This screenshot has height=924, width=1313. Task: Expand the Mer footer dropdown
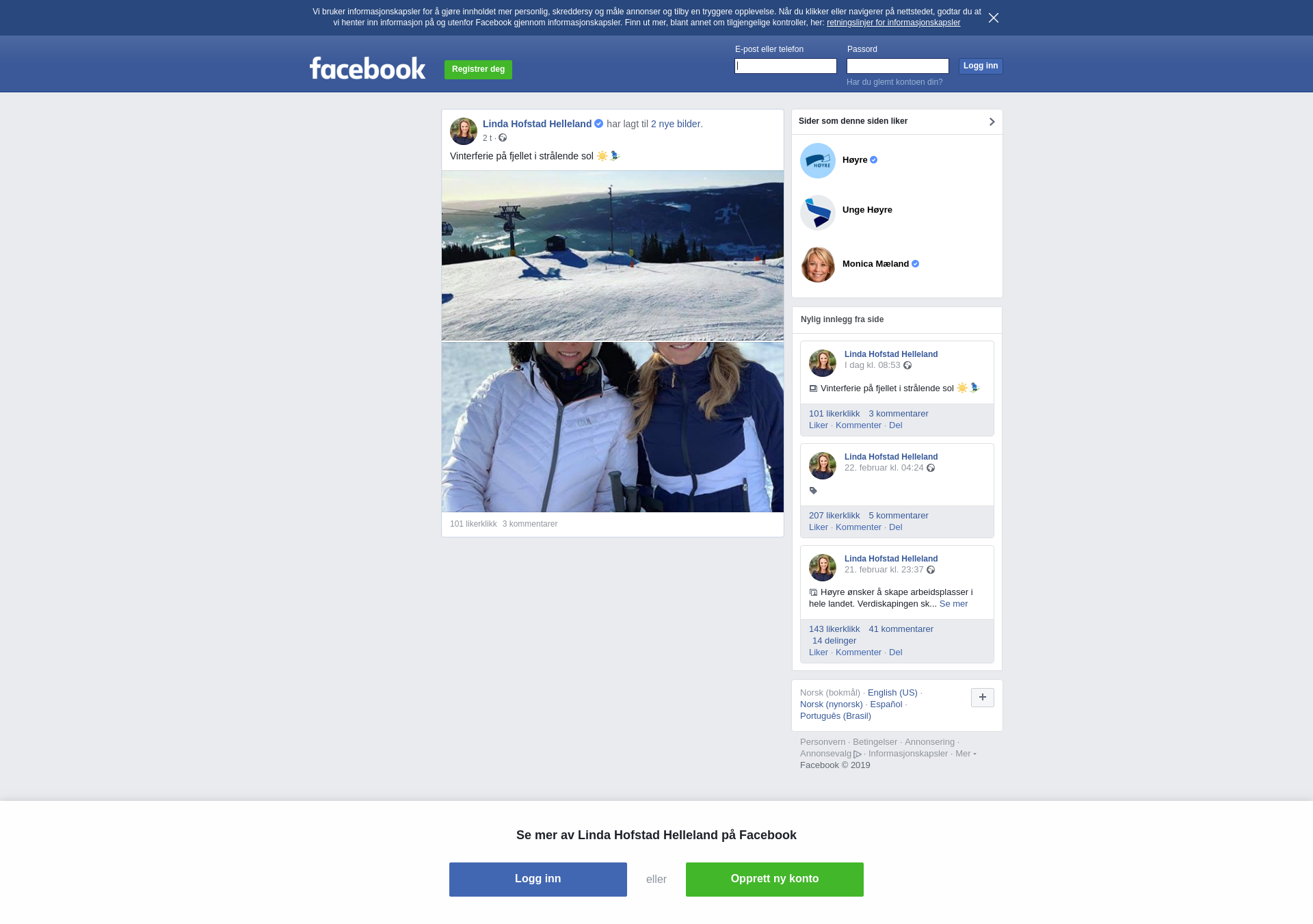coord(966,754)
